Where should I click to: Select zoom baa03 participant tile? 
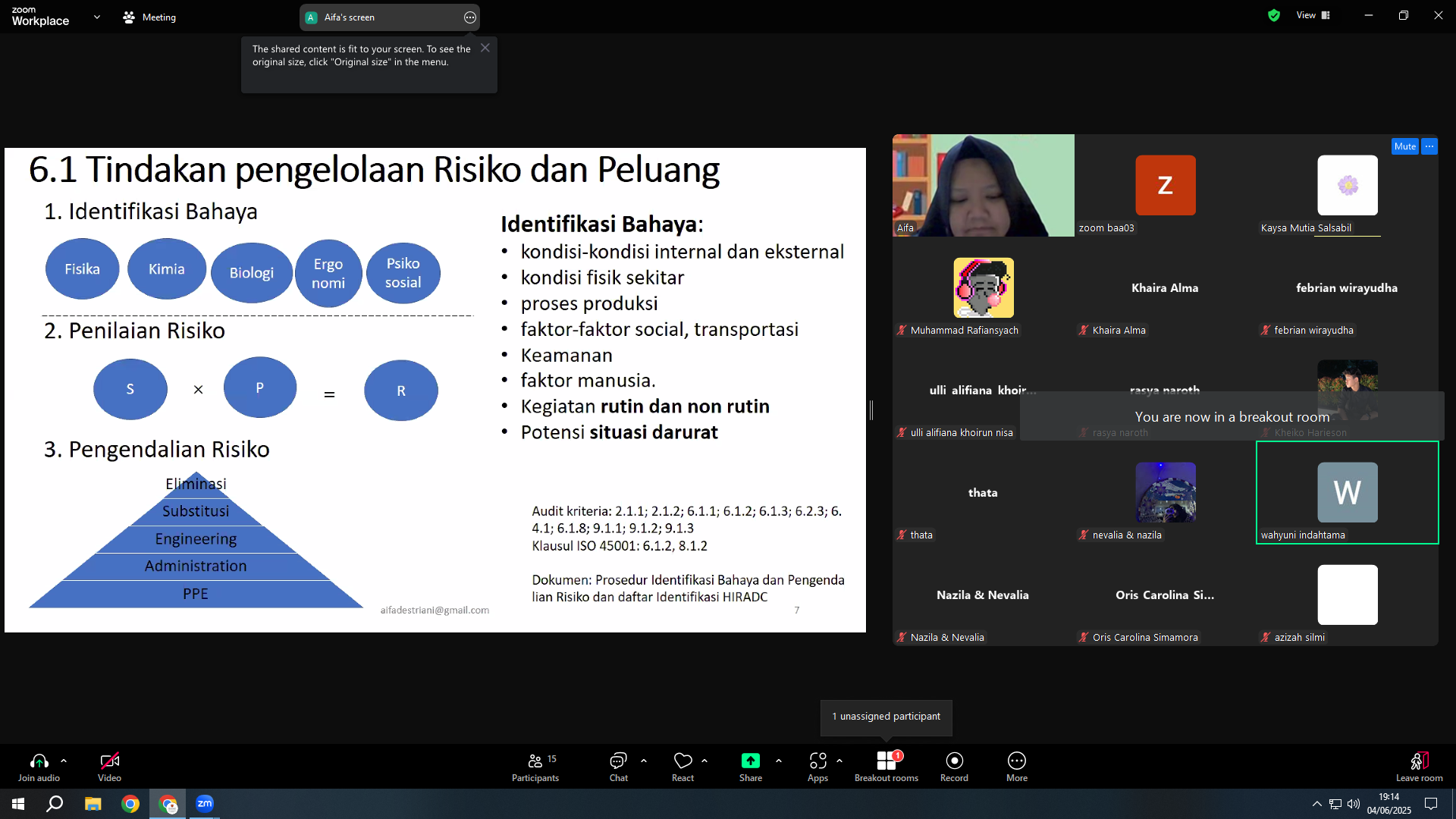click(1166, 186)
